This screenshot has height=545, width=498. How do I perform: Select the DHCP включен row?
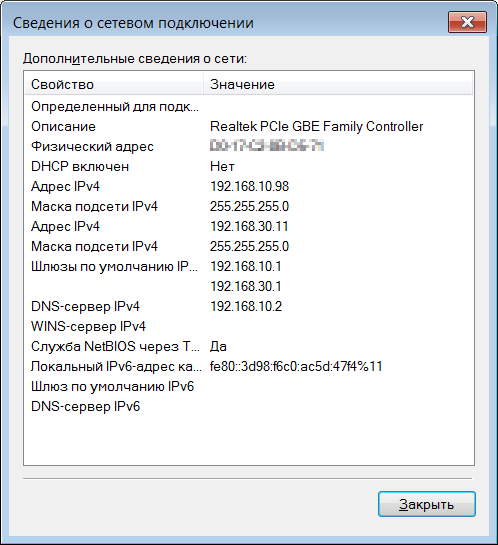[x=249, y=166]
